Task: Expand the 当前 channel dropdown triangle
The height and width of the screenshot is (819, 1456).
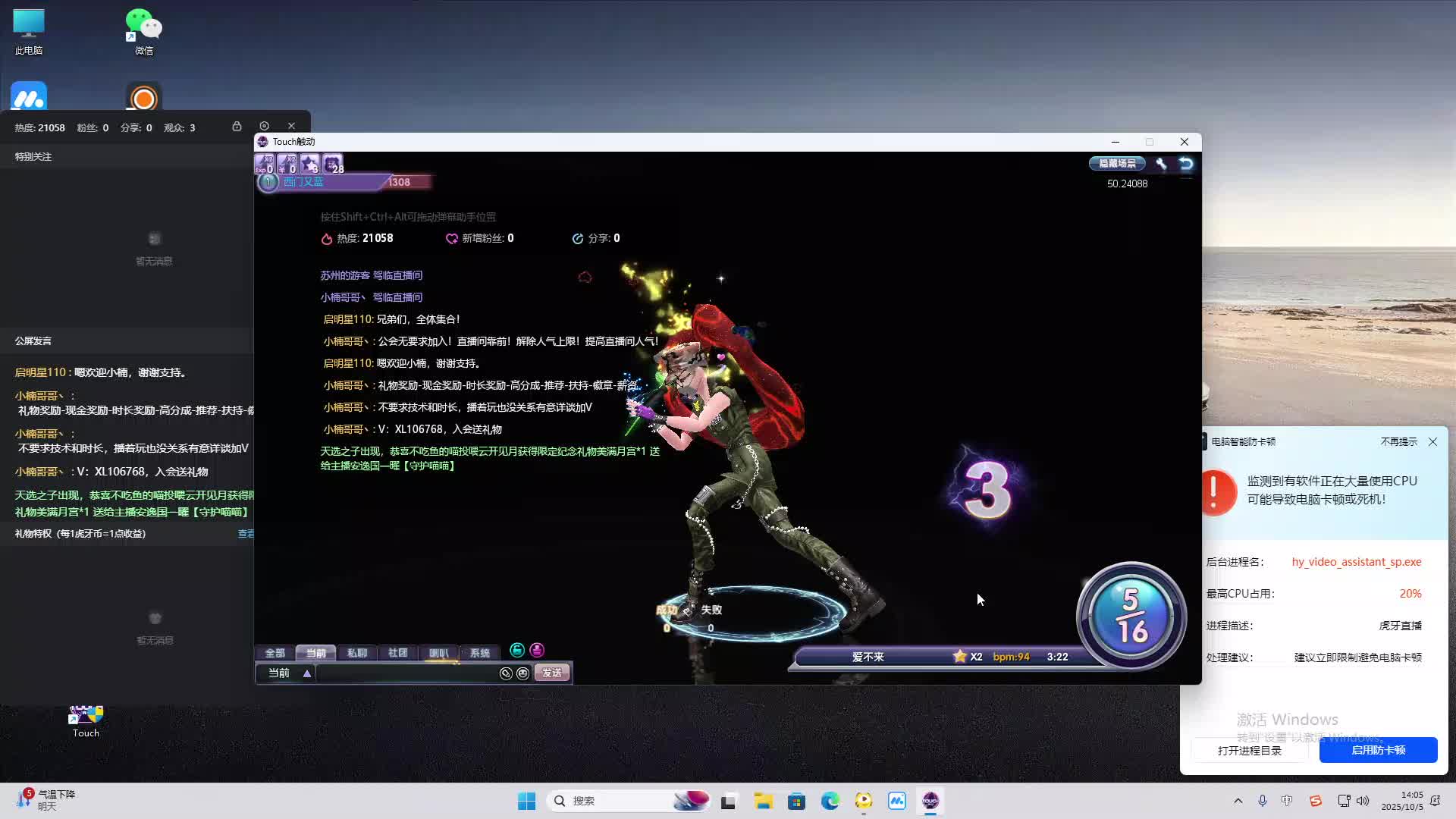Action: [x=307, y=673]
